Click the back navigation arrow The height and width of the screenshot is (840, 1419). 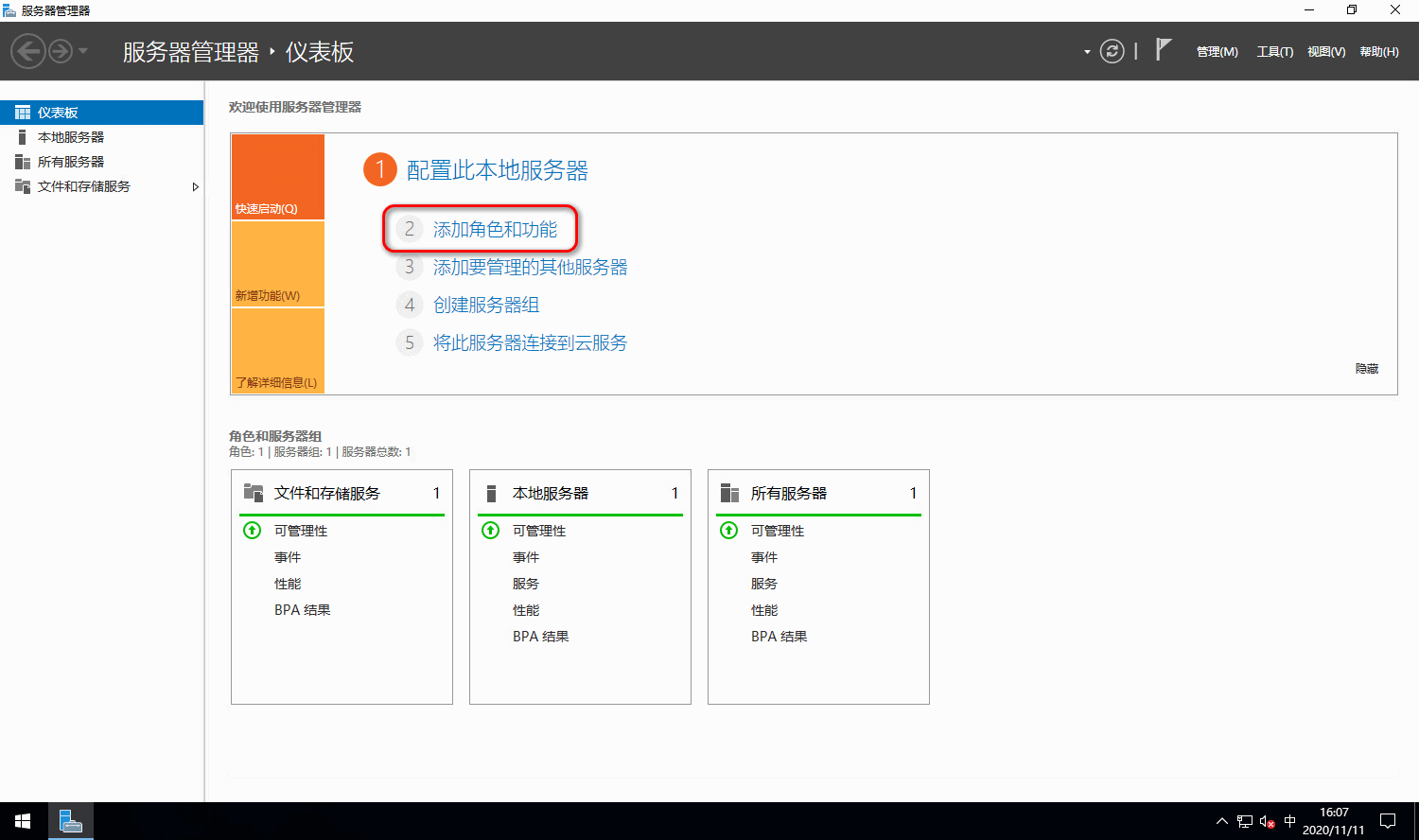(x=28, y=51)
